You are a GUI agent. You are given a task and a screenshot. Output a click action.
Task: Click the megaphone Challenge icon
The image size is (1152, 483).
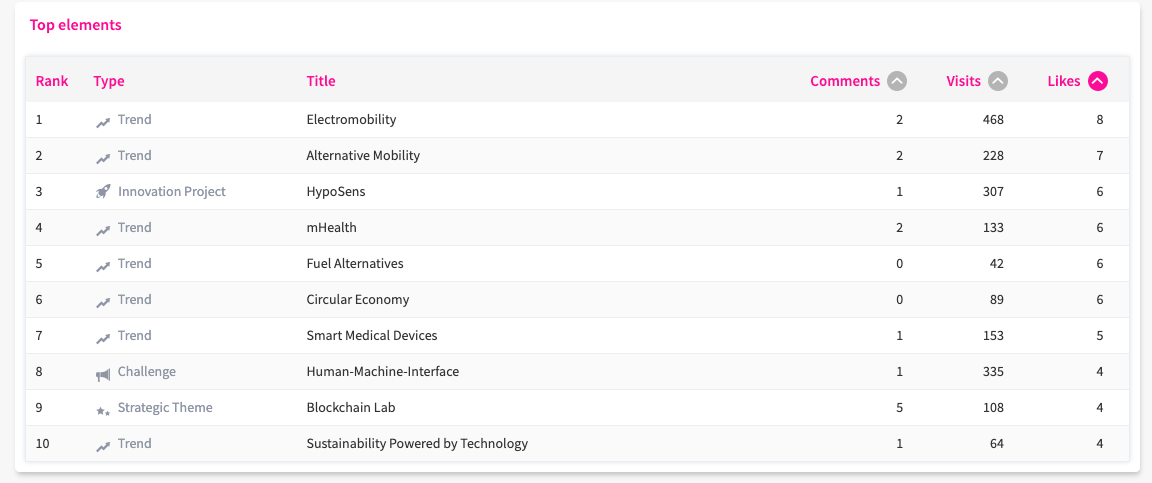[x=103, y=373]
